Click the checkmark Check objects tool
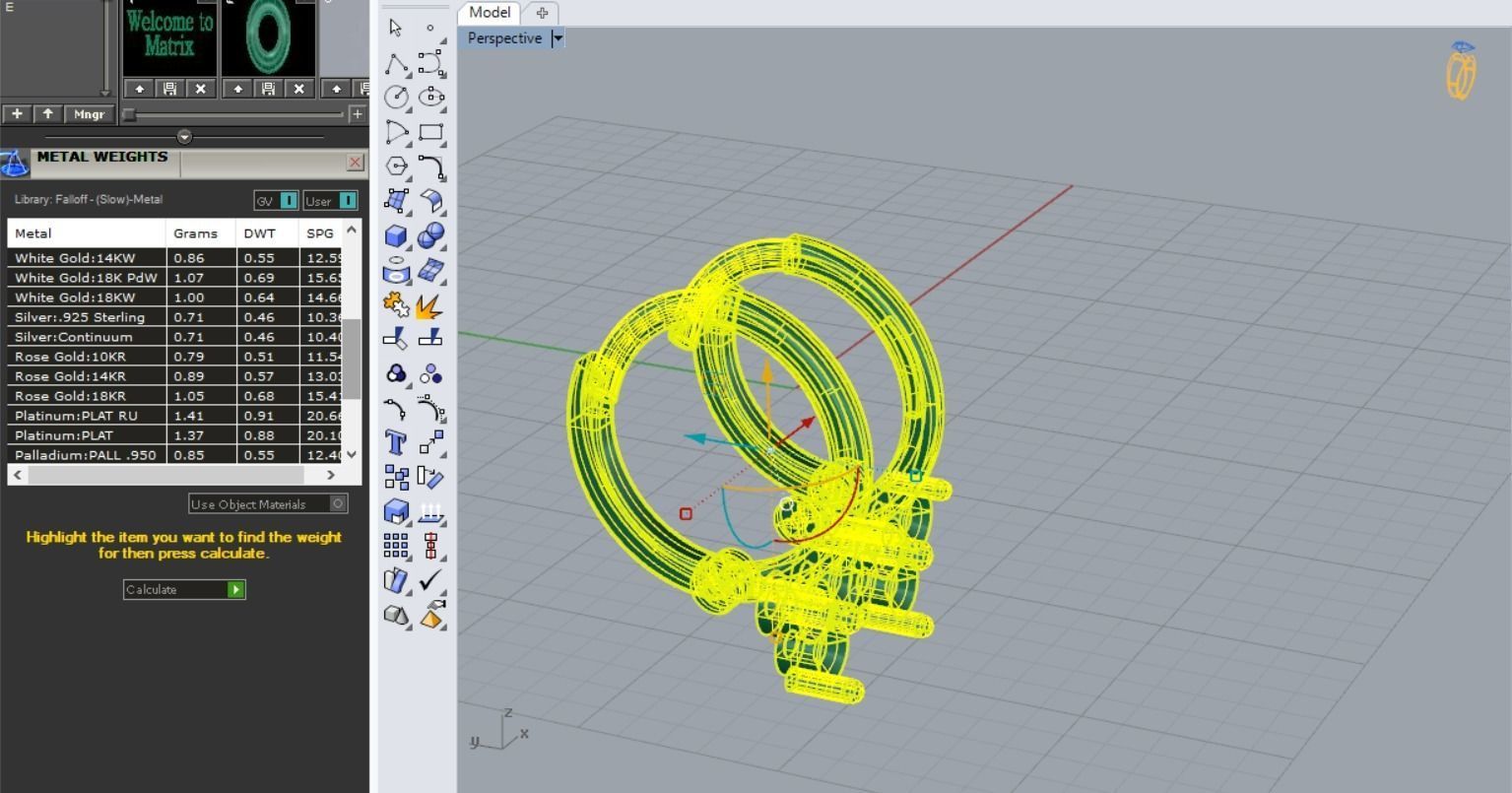The height and width of the screenshot is (793, 1512). [430, 580]
